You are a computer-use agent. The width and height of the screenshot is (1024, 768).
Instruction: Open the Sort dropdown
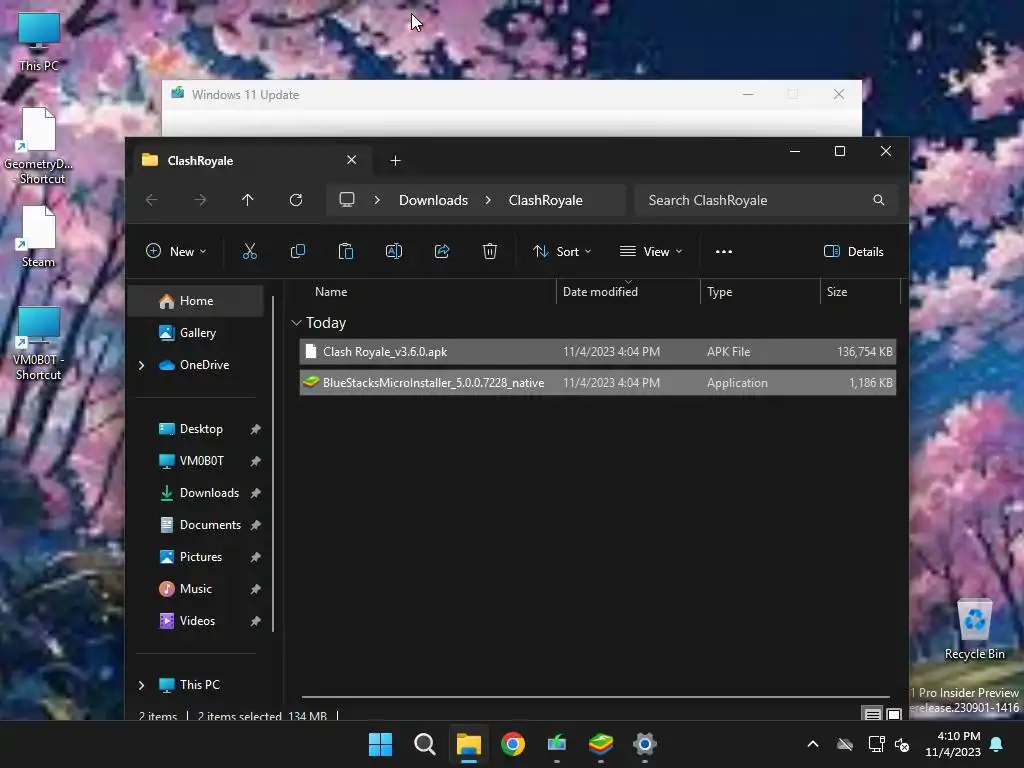(562, 251)
